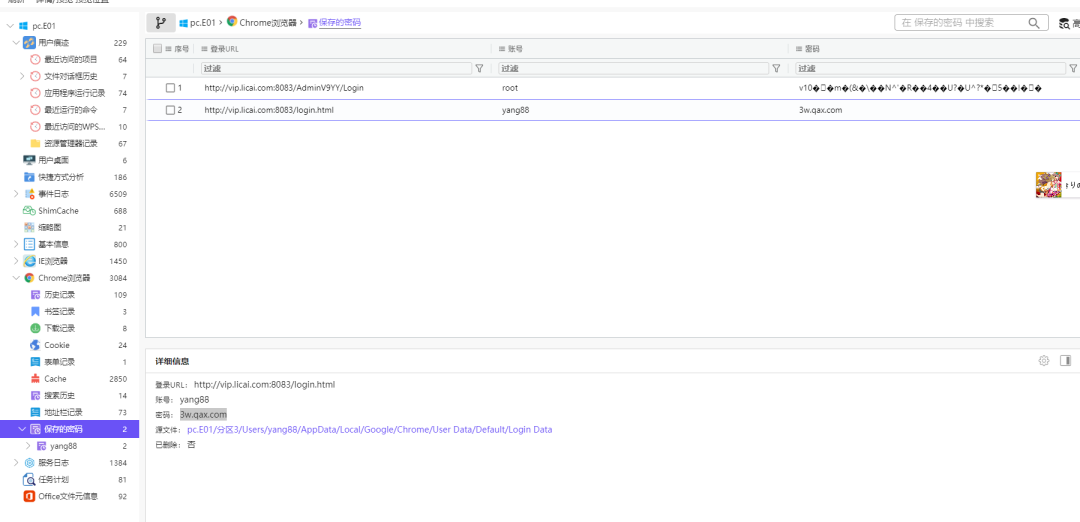
Task: Open 快捷方式分析 shortcut analysis
Action: 61,177
